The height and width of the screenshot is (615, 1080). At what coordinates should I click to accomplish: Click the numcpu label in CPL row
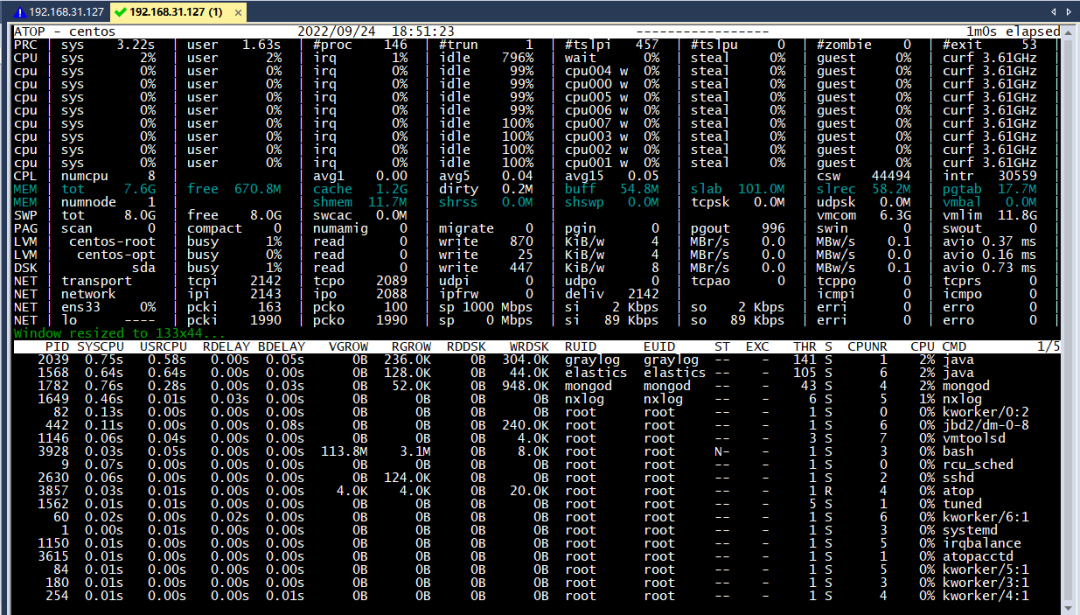pyautogui.click(x=84, y=176)
